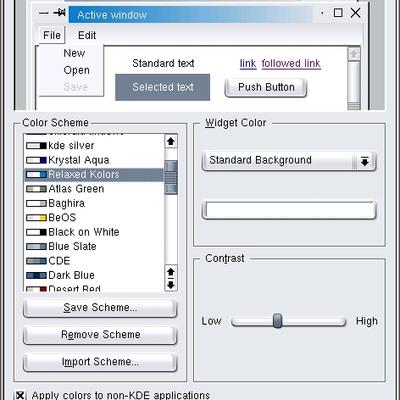Click the Standard text sample
The image size is (400, 400).
point(163,63)
